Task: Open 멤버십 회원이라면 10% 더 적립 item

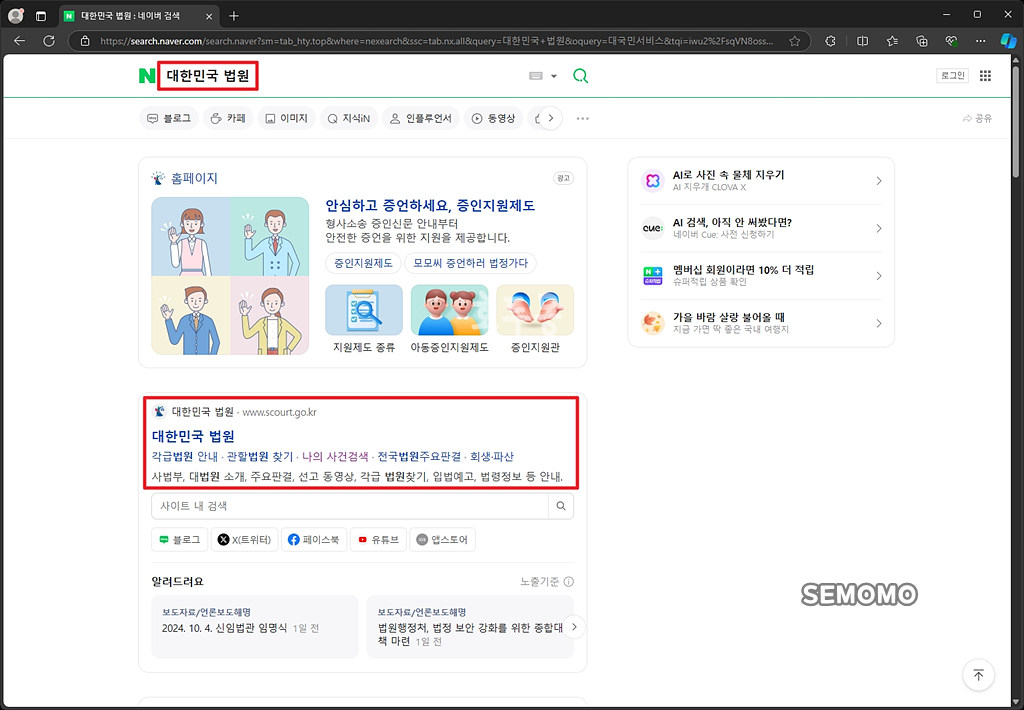Action: click(761, 276)
